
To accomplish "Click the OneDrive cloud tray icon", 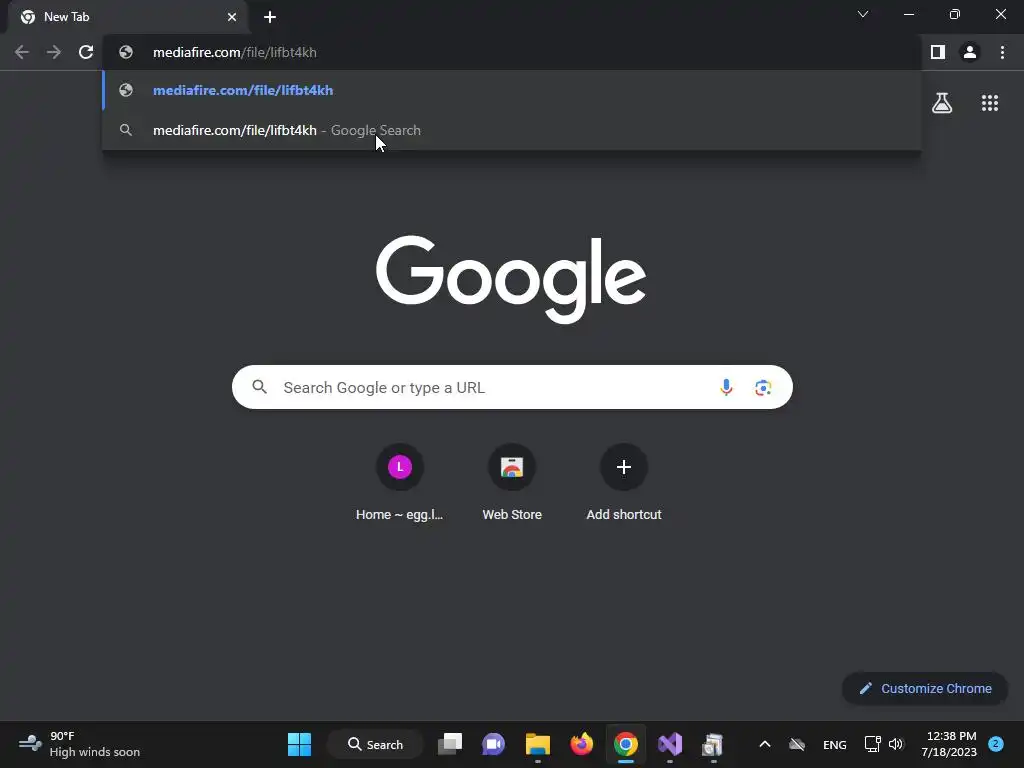I will point(797,744).
